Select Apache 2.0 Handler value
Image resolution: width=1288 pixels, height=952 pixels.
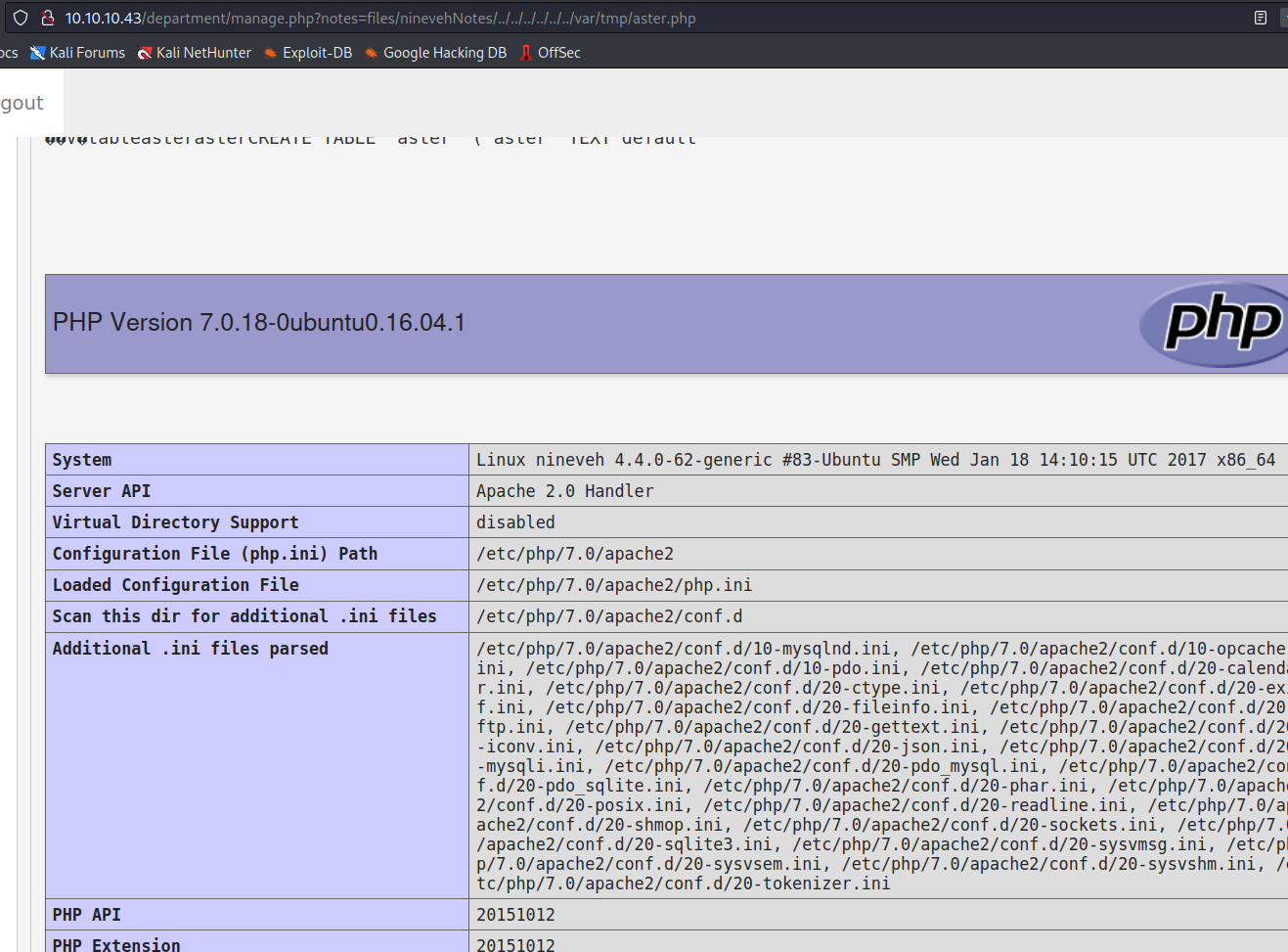tap(565, 491)
